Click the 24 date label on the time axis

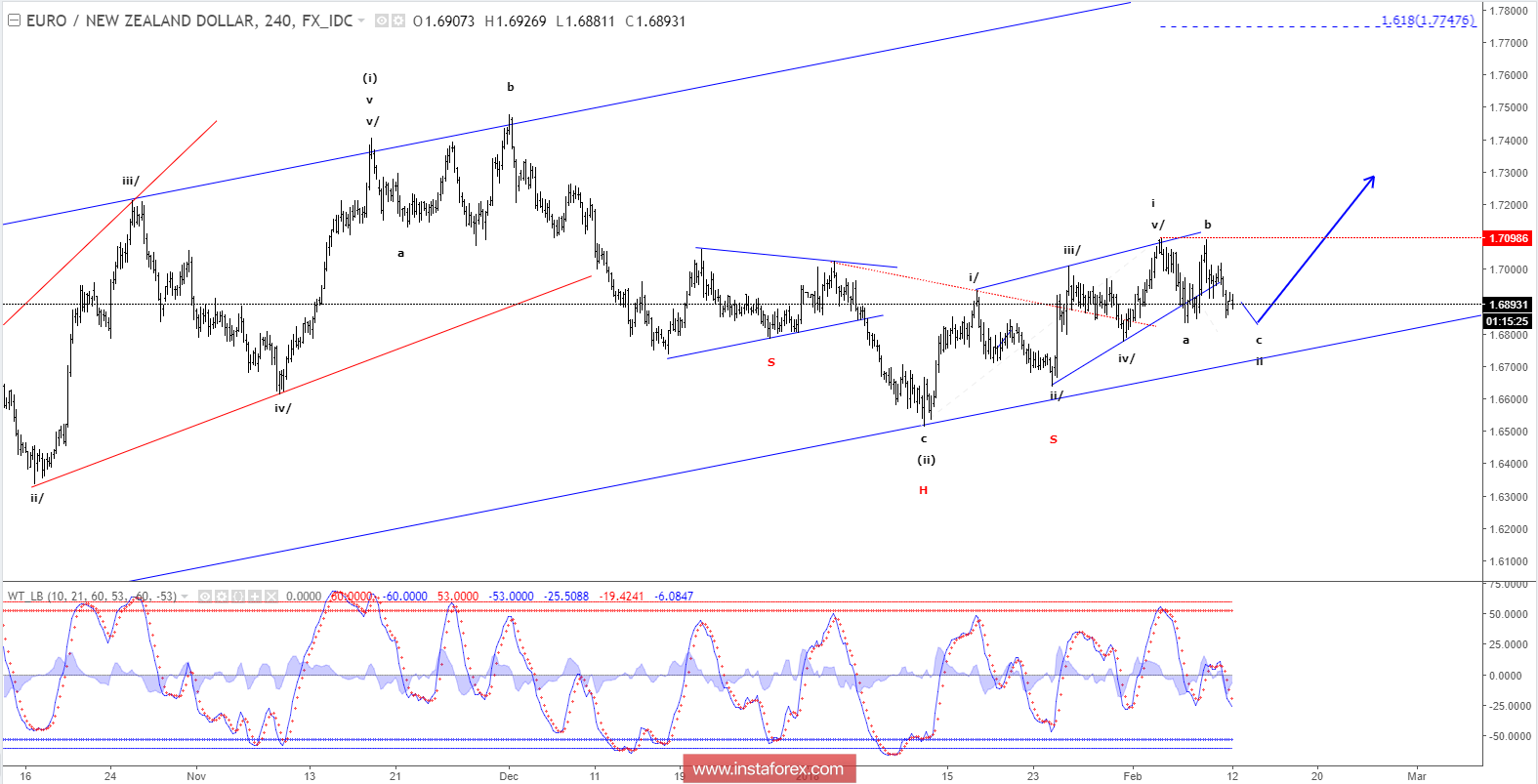coord(110,776)
